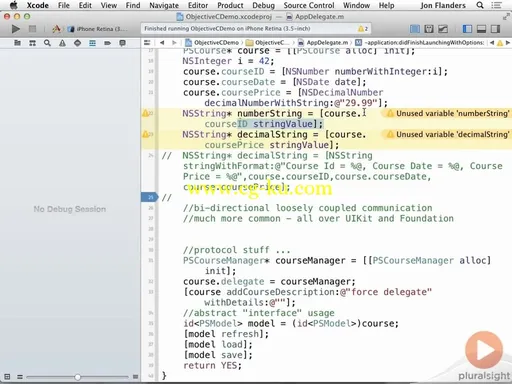
Task: Click the decimalString gutter warning icon
Action: [146, 134]
